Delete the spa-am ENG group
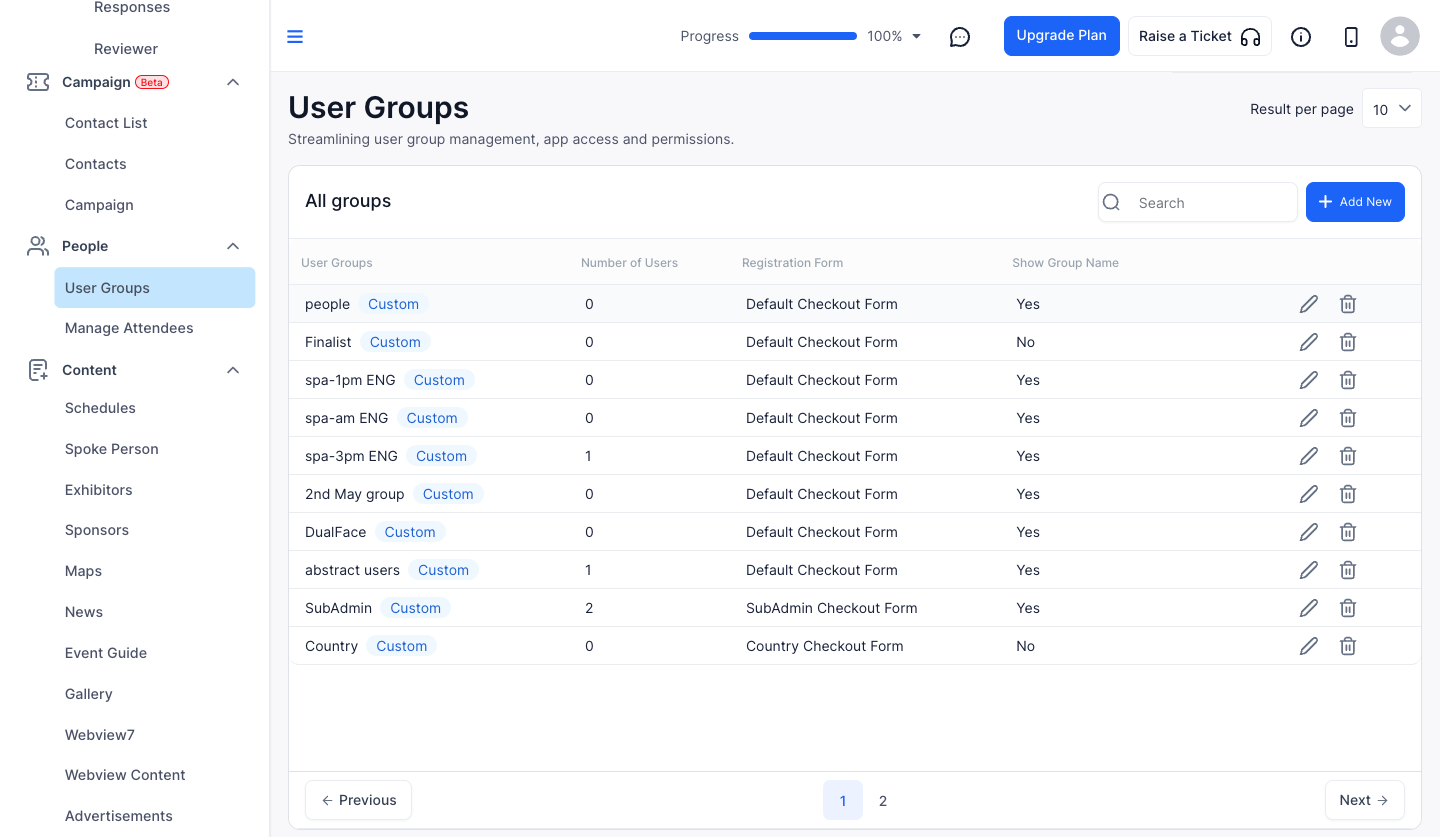The height and width of the screenshot is (837, 1440). tap(1348, 418)
